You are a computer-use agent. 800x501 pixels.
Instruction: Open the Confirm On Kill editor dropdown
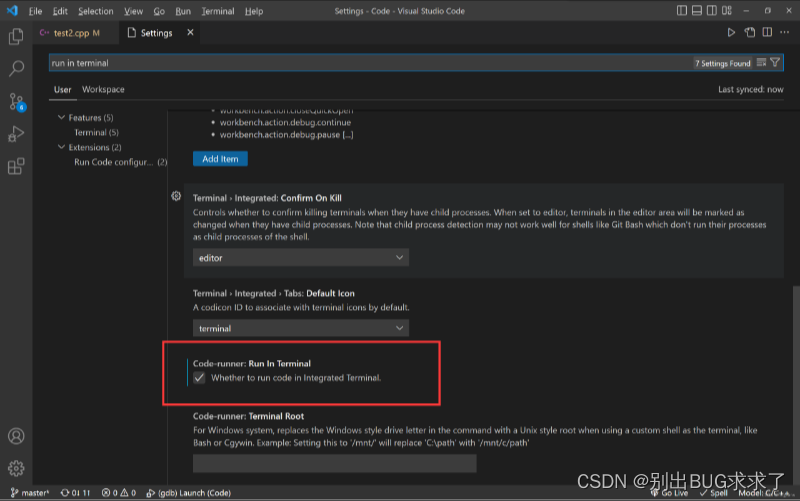[x=301, y=258]
